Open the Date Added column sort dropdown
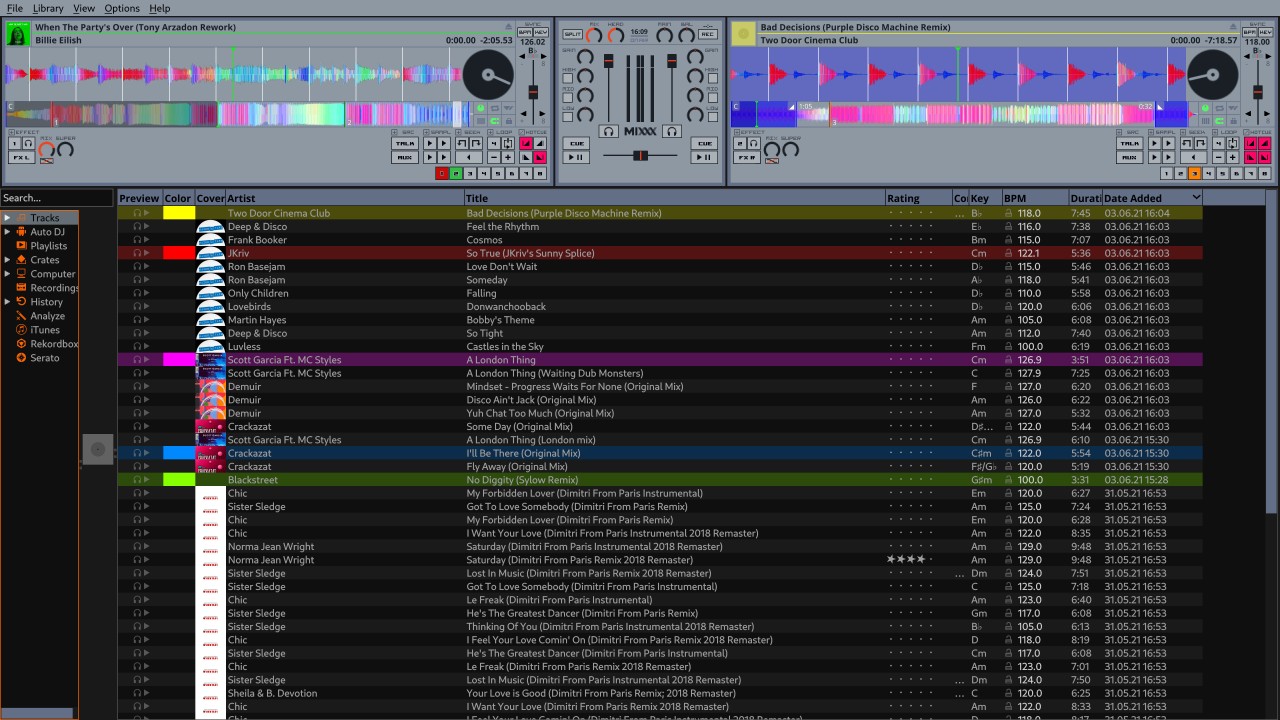The height and width of the screenshot is (720, 1280). point(1196,197)
